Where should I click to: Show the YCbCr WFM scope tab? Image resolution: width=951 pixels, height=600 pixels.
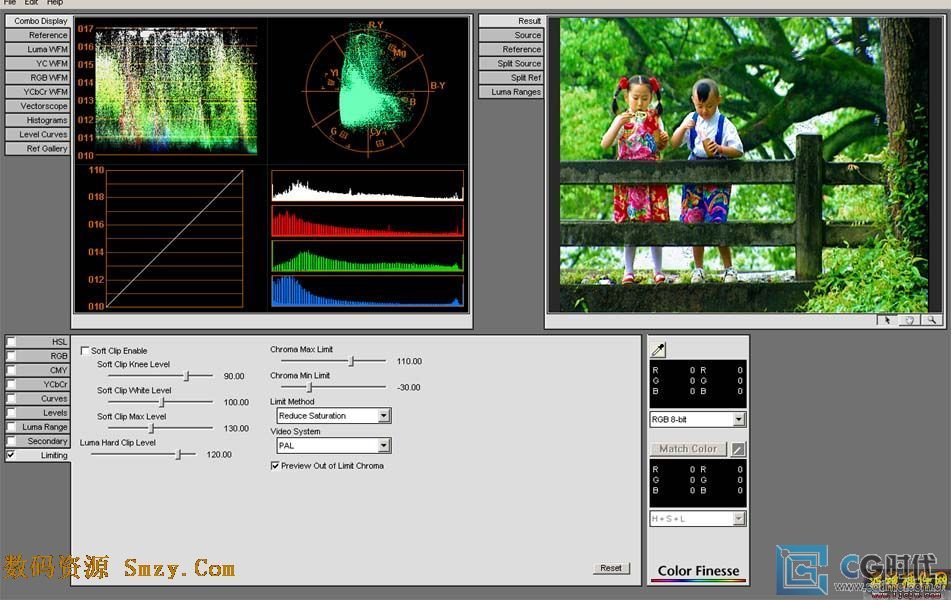pyautogui.click(x=38, y=92)
